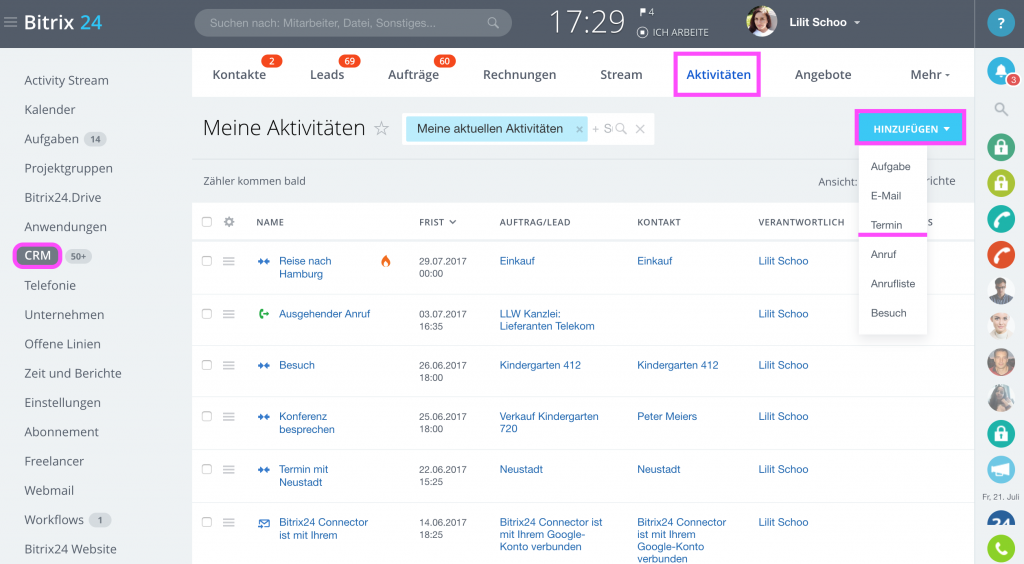Open first green lock chat in right sidebar
Screen dimensions: 1024x564
click(1000, 147)
